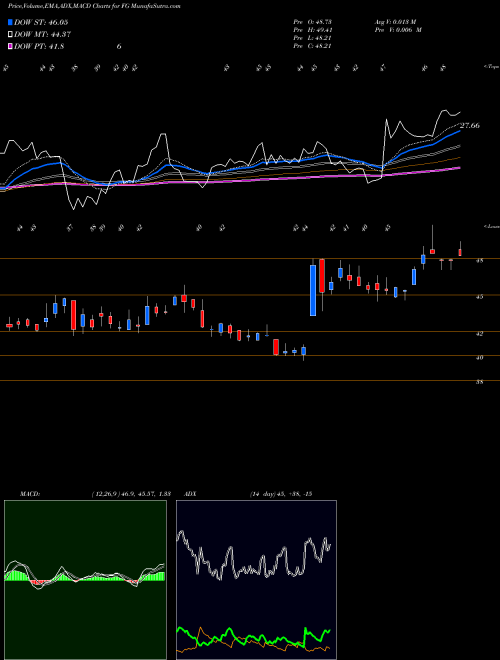Click the last red candlestick on the right
Image resolution: width=500 pixels, height=660 pixels.
460,252
